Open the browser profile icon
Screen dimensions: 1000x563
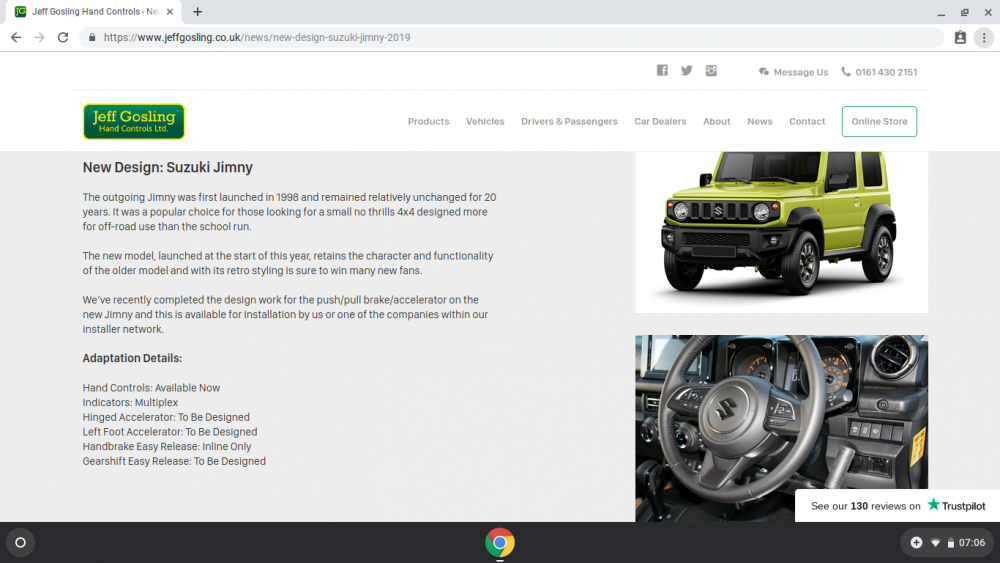960,38
